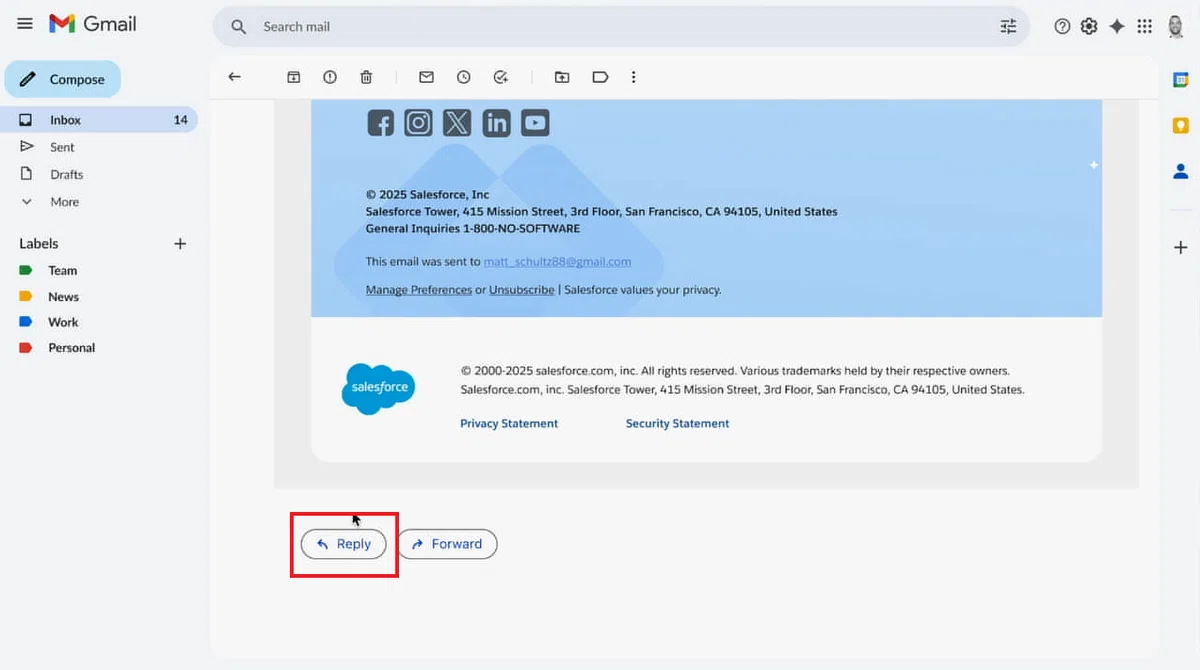
Task: Open the Inbox folder
Action: [x=99, y=120]
